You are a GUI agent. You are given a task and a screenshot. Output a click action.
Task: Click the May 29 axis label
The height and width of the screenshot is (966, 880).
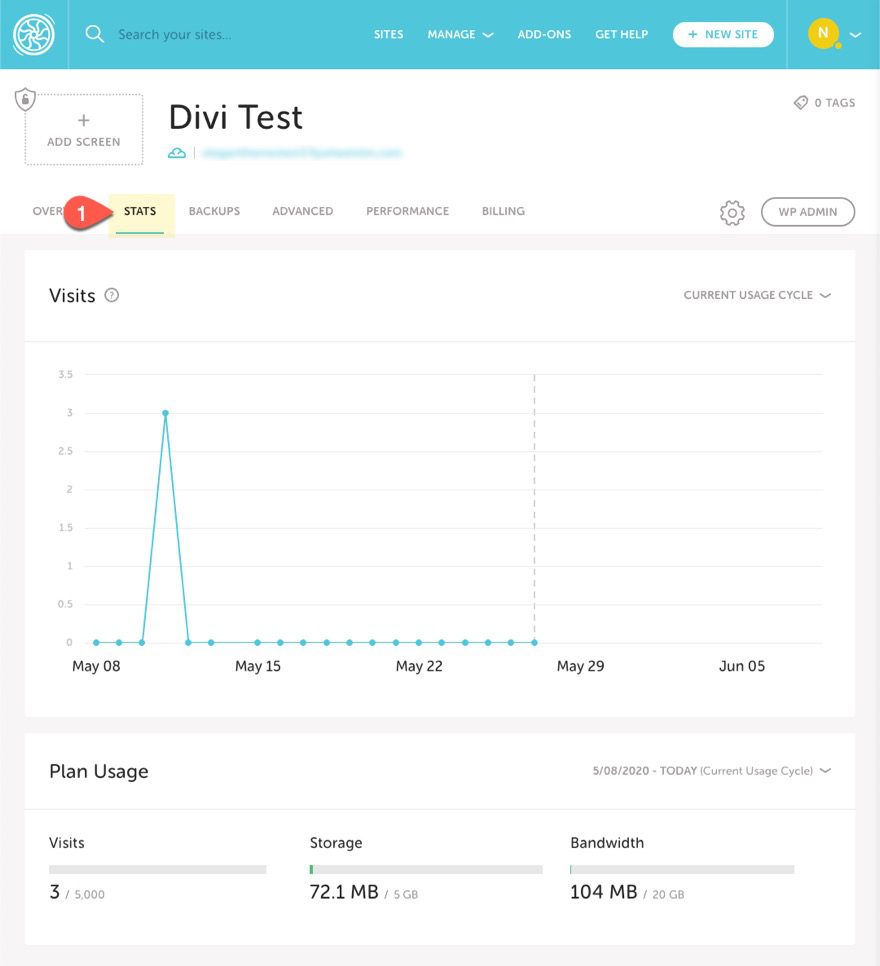click(581, 666)
